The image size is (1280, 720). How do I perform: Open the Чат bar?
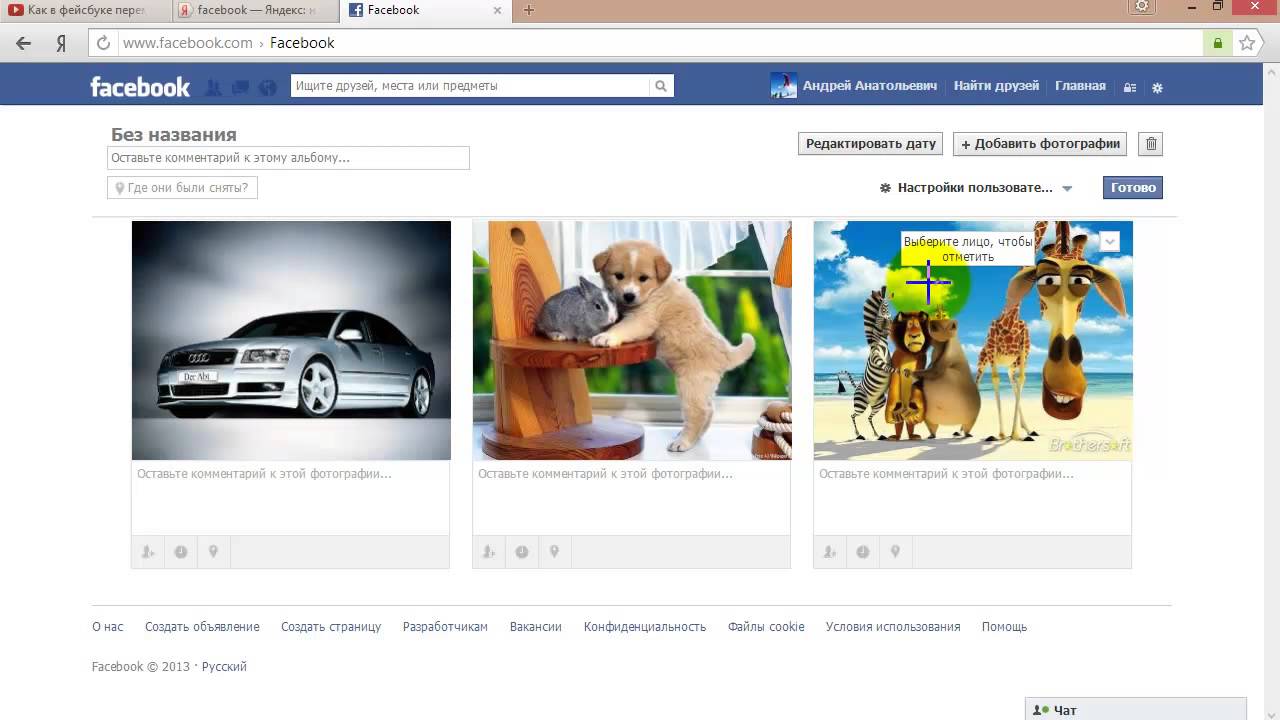click(x=1136, y=709)
